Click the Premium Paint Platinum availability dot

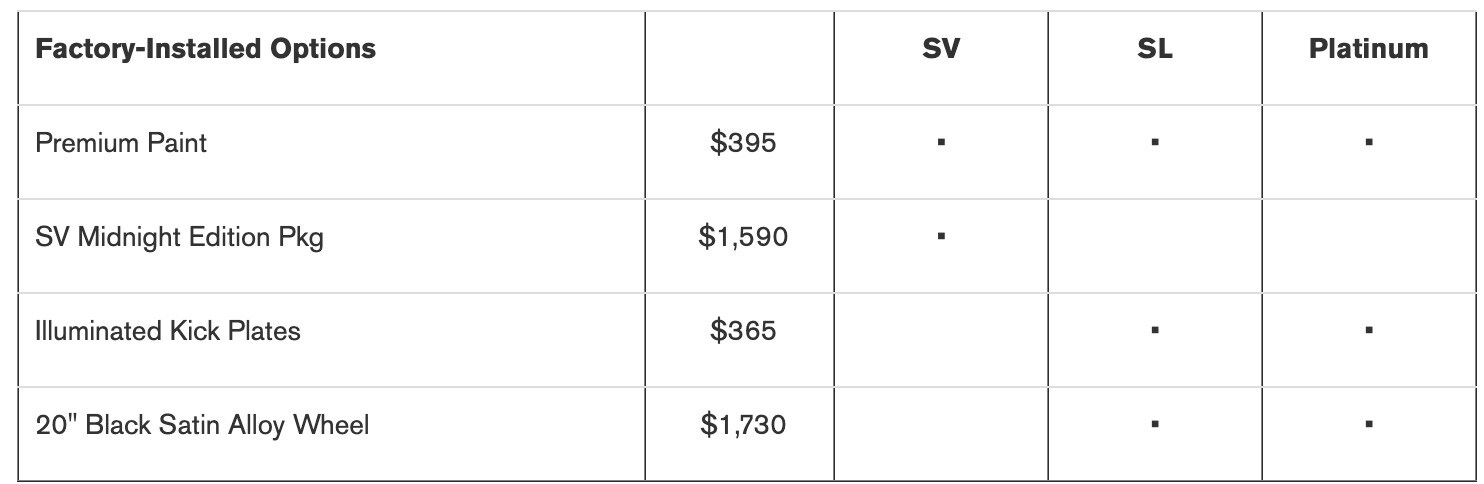(1368, 143)
